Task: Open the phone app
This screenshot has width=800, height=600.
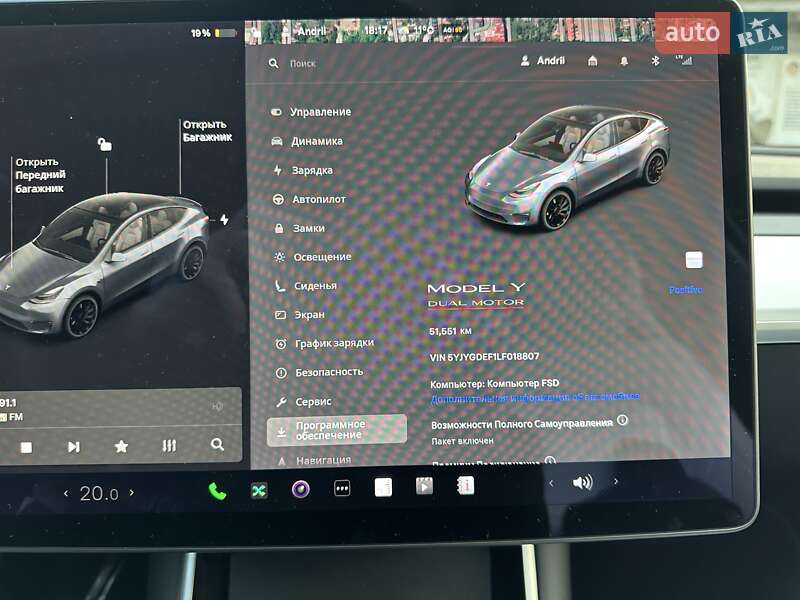Action: (x=217, y=491)
